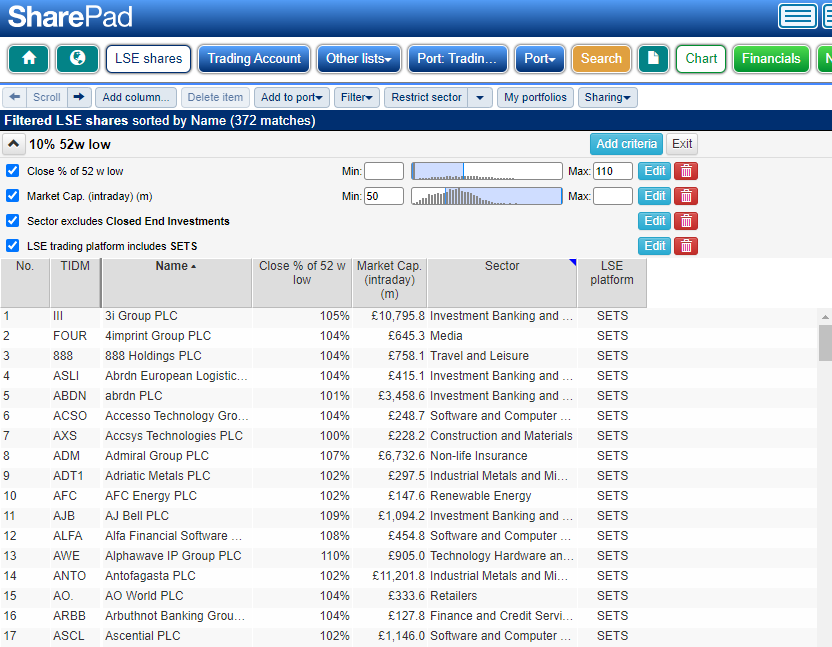832x647 pixels.
Task: Click the Min field for Close % of 52 w low
Action: click(384, 171)
